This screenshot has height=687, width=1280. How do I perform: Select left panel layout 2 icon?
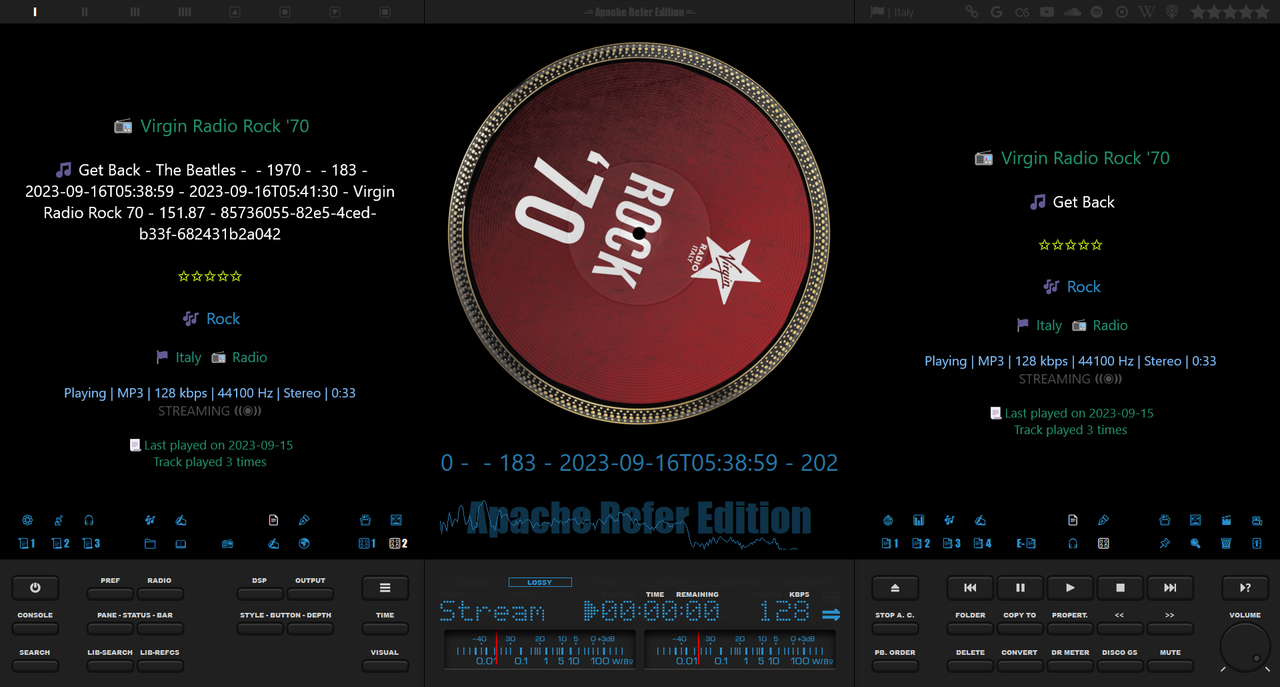(x=60, y=543)
